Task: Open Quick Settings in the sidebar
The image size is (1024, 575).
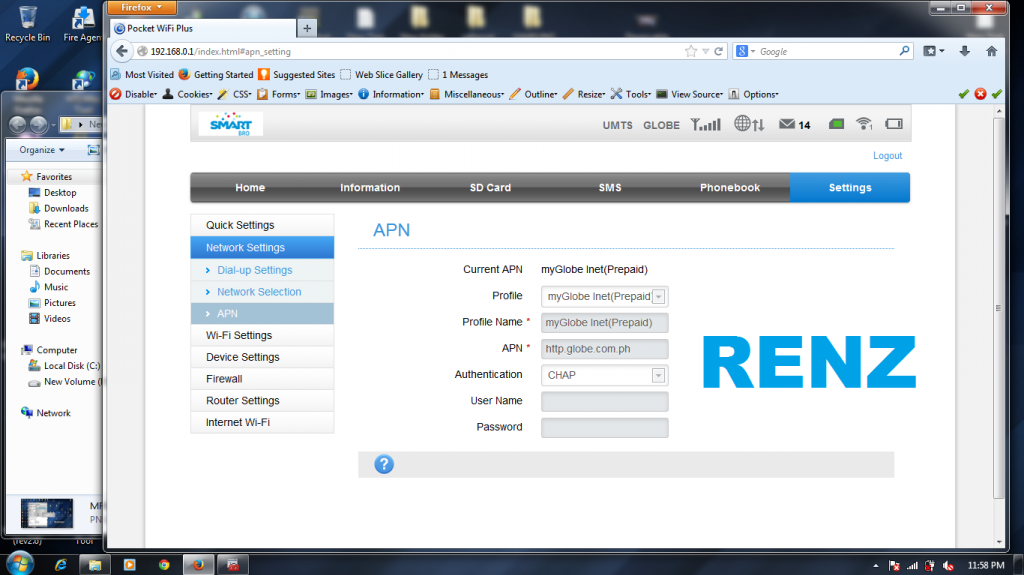Action: pyautogui.click(x=262, y=225)
